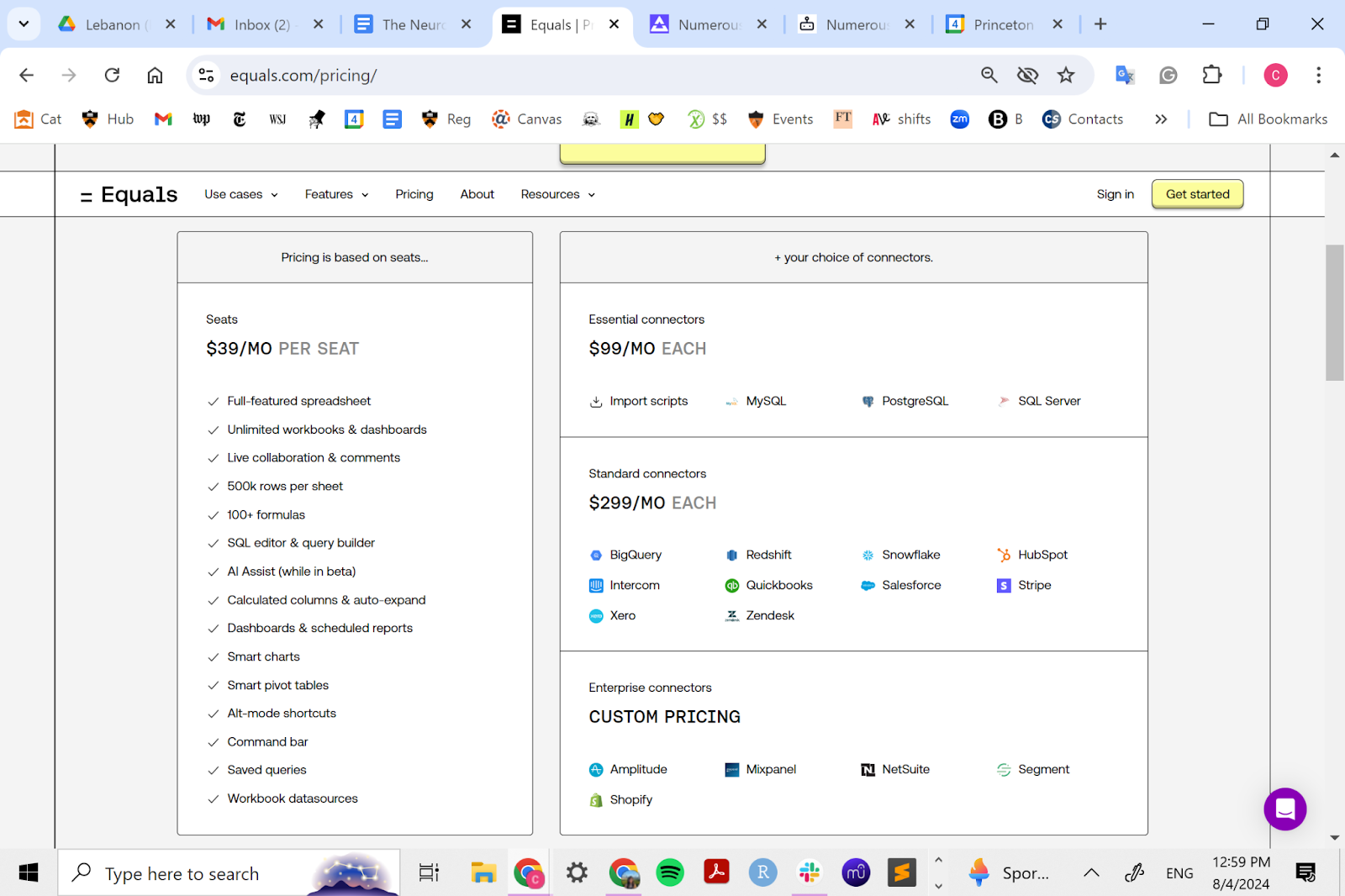Image resolution: width=1345 pixels, height=896 pixels.
Task: Click the ENG language indicator
Action: (1179, 873)
